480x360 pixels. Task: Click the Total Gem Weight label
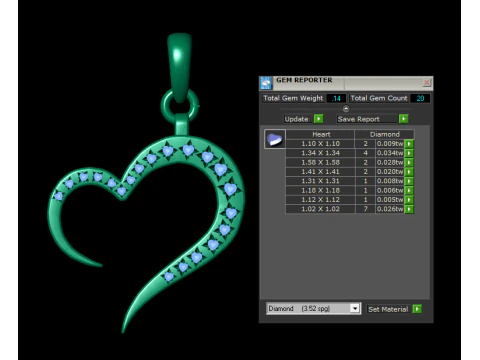(293, 98)
